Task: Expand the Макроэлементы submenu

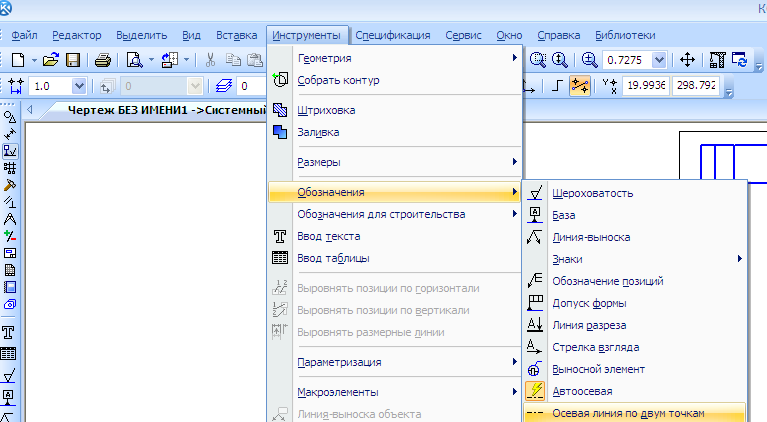Action: (x=394, y=392)
